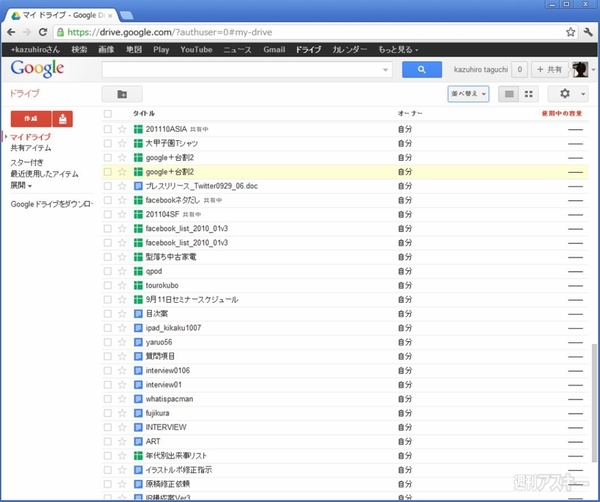Click the vertical scrollbar thumb
The width and height of the screenshot is (600, 502).
coord(594,404)
